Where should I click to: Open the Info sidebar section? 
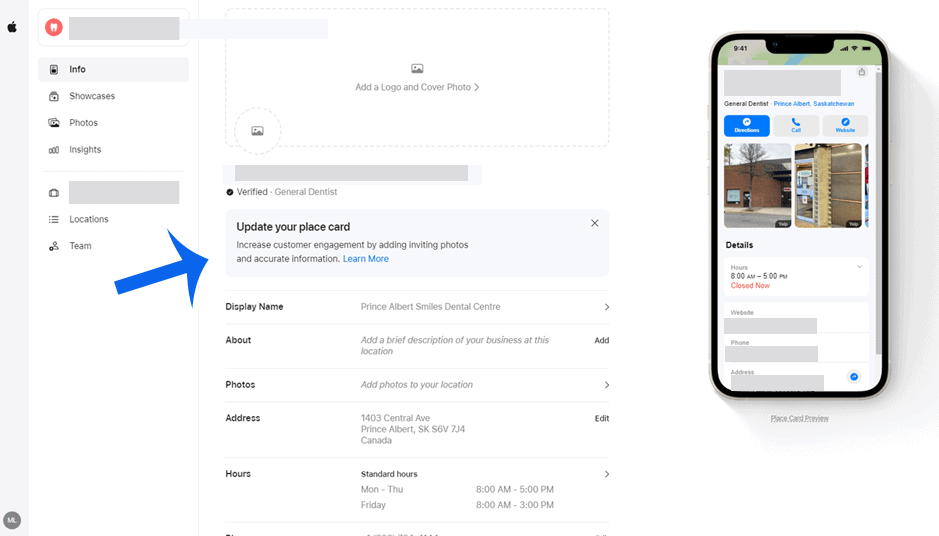[x=77, y=70]
